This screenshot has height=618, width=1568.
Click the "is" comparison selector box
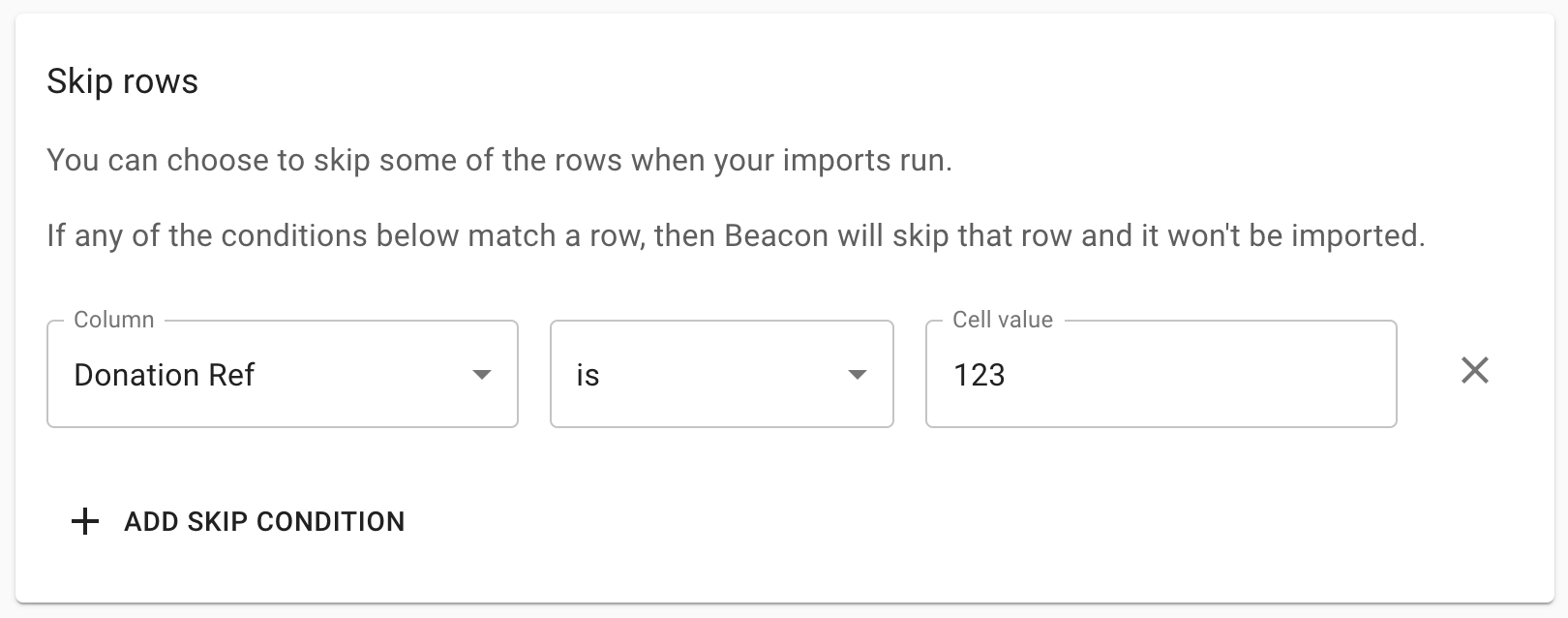tap(721, 375)
